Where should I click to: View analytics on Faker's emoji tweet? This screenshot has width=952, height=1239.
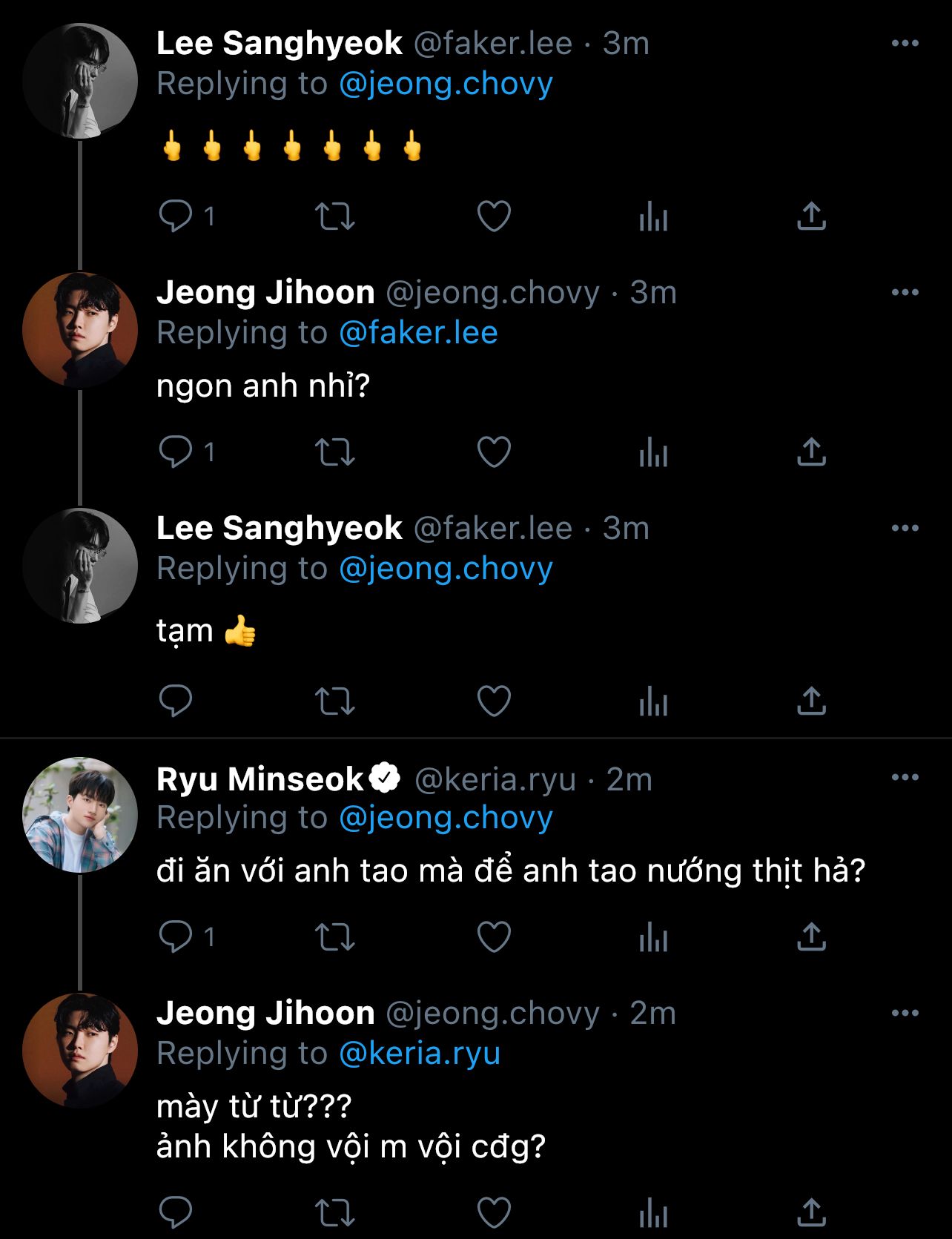pyautogui.click(x=653, y=217)
